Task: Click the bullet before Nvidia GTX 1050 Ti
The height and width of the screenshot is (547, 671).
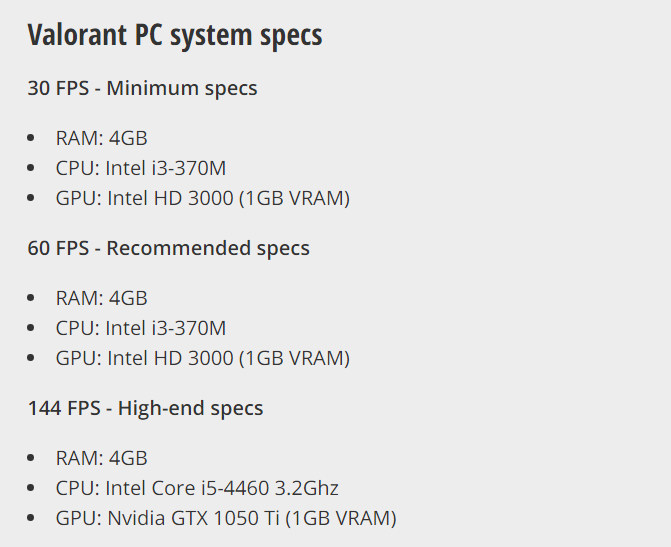Action: click(x=33, y=519)
